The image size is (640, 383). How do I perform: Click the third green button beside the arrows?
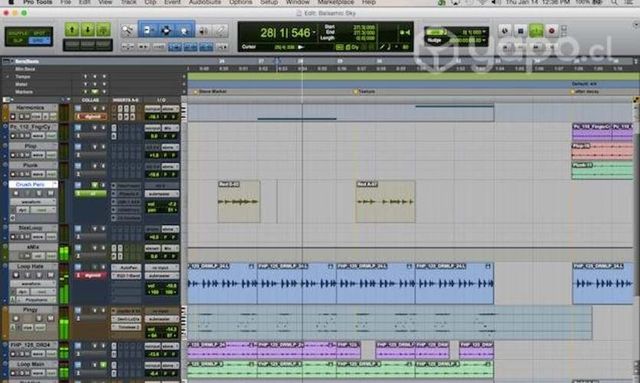104,30
